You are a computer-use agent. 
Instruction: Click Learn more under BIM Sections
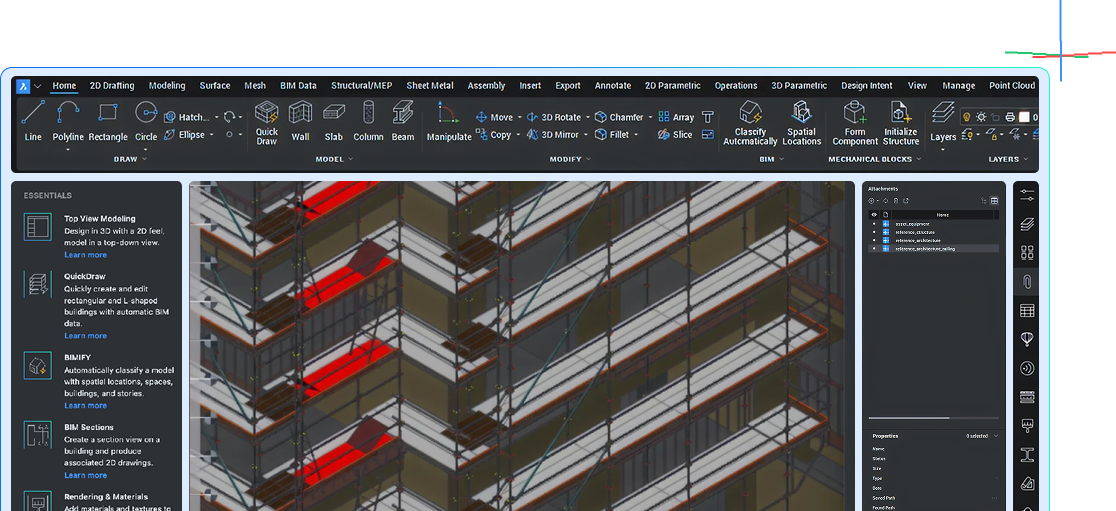coord(85,475)
